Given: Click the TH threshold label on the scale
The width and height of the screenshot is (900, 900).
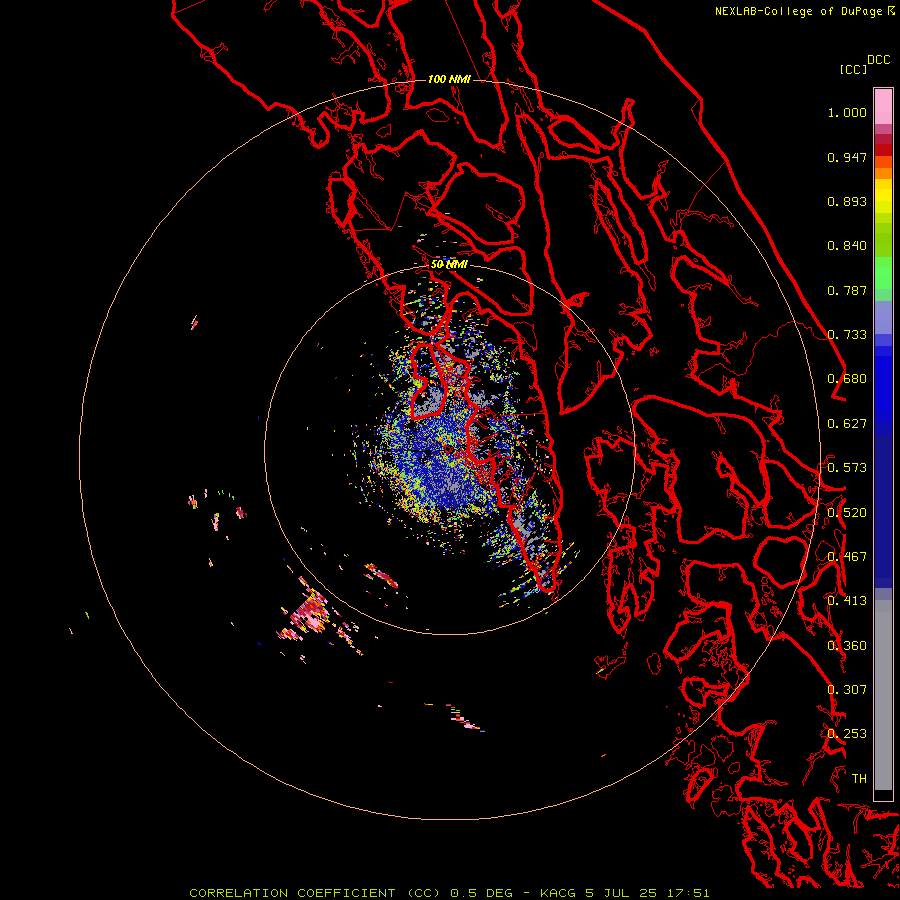Looking at the screenshot, I should [859, 779].
